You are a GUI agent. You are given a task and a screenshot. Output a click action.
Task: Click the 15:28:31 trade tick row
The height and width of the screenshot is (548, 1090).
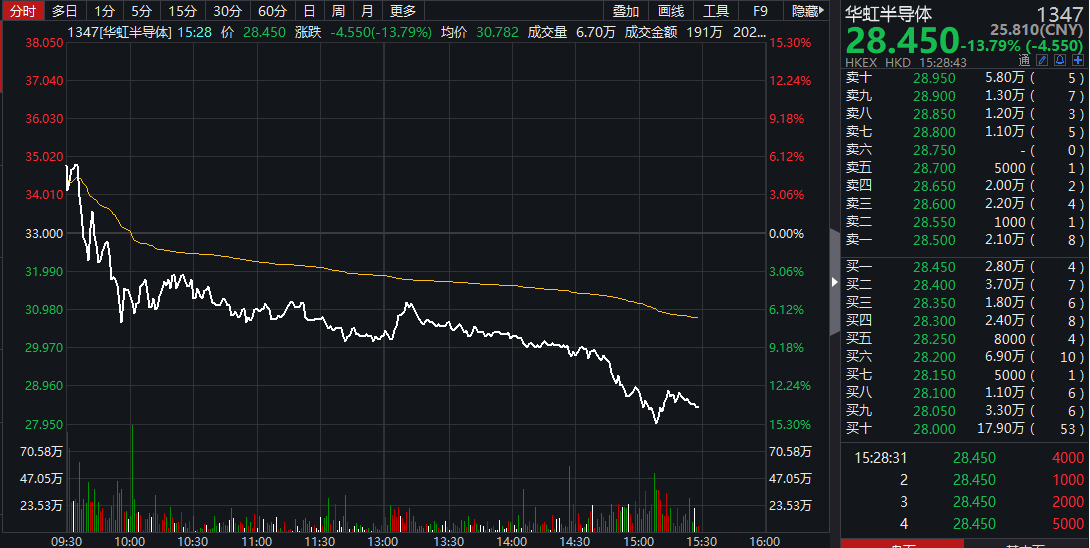tap(965, 458)
